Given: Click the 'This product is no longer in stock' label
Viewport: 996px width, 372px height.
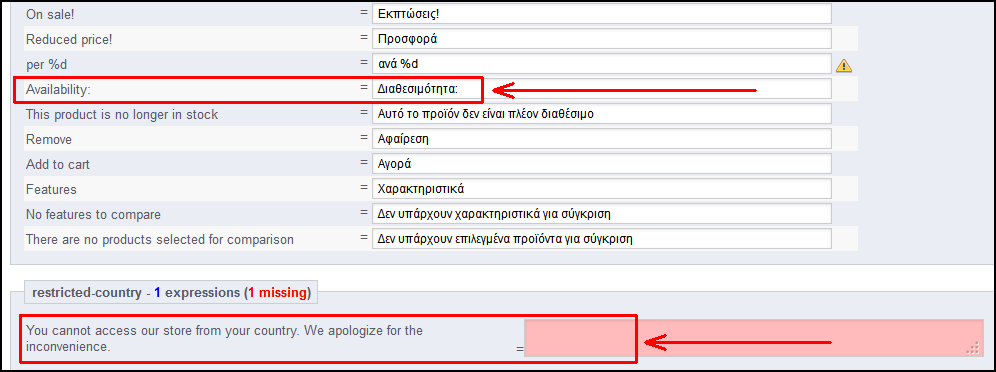Looking at the screenshot, I should click(122, 115).
